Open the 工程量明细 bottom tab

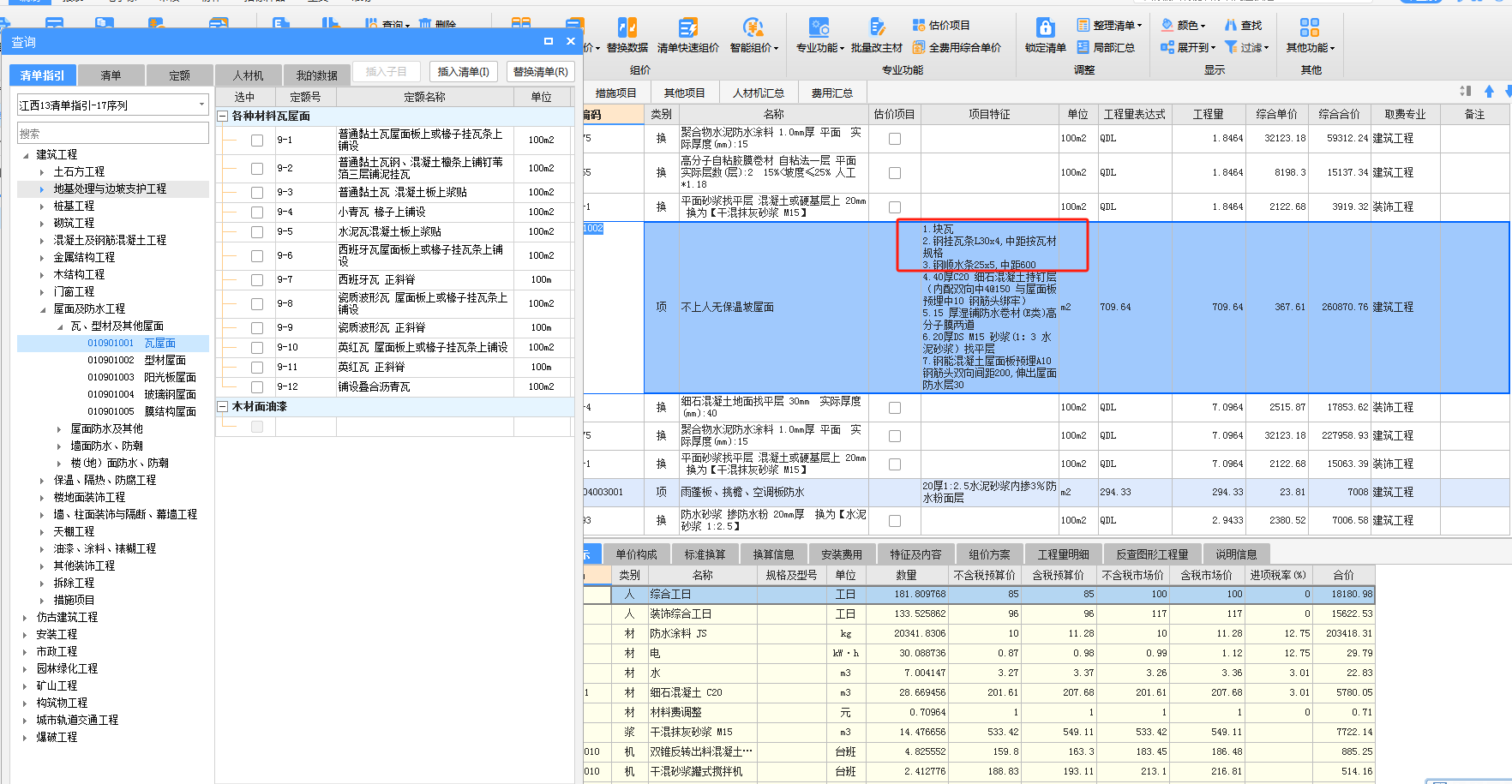[1063, 554]
